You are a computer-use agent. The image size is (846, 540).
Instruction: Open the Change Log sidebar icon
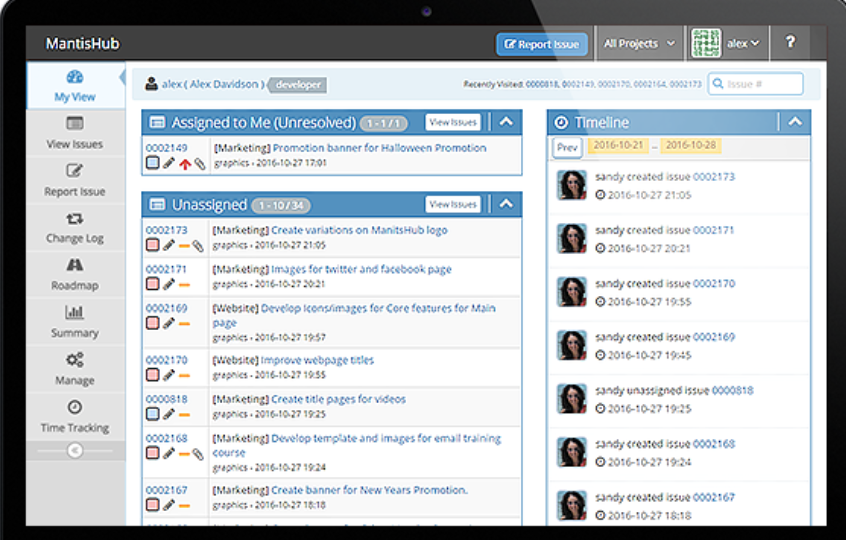tap(75, 219)
